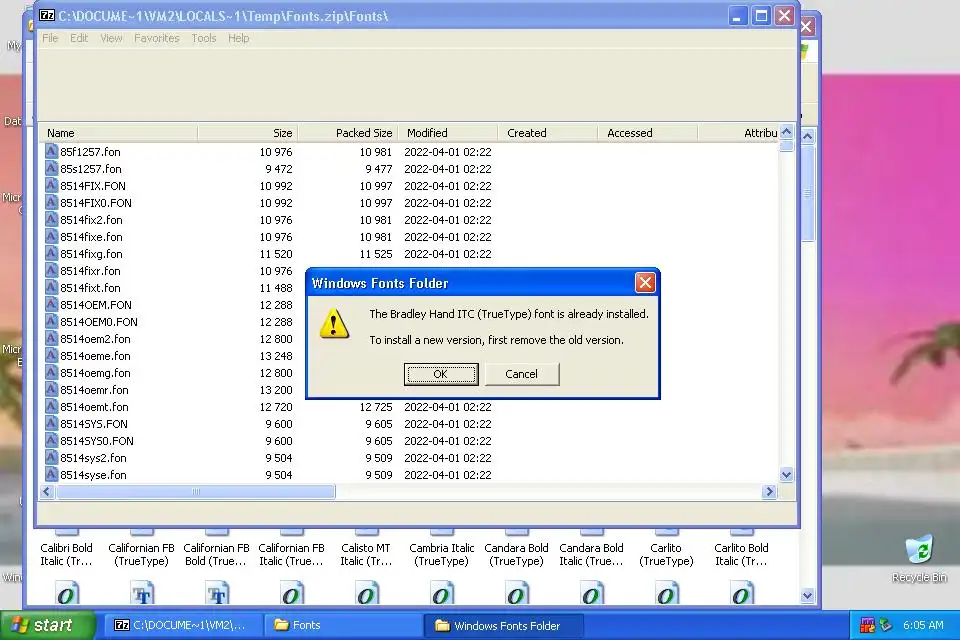Select the 8514oemt.fon file icon
The width and height of the screenshot is (960, 640).
click(x=51, y=407)
